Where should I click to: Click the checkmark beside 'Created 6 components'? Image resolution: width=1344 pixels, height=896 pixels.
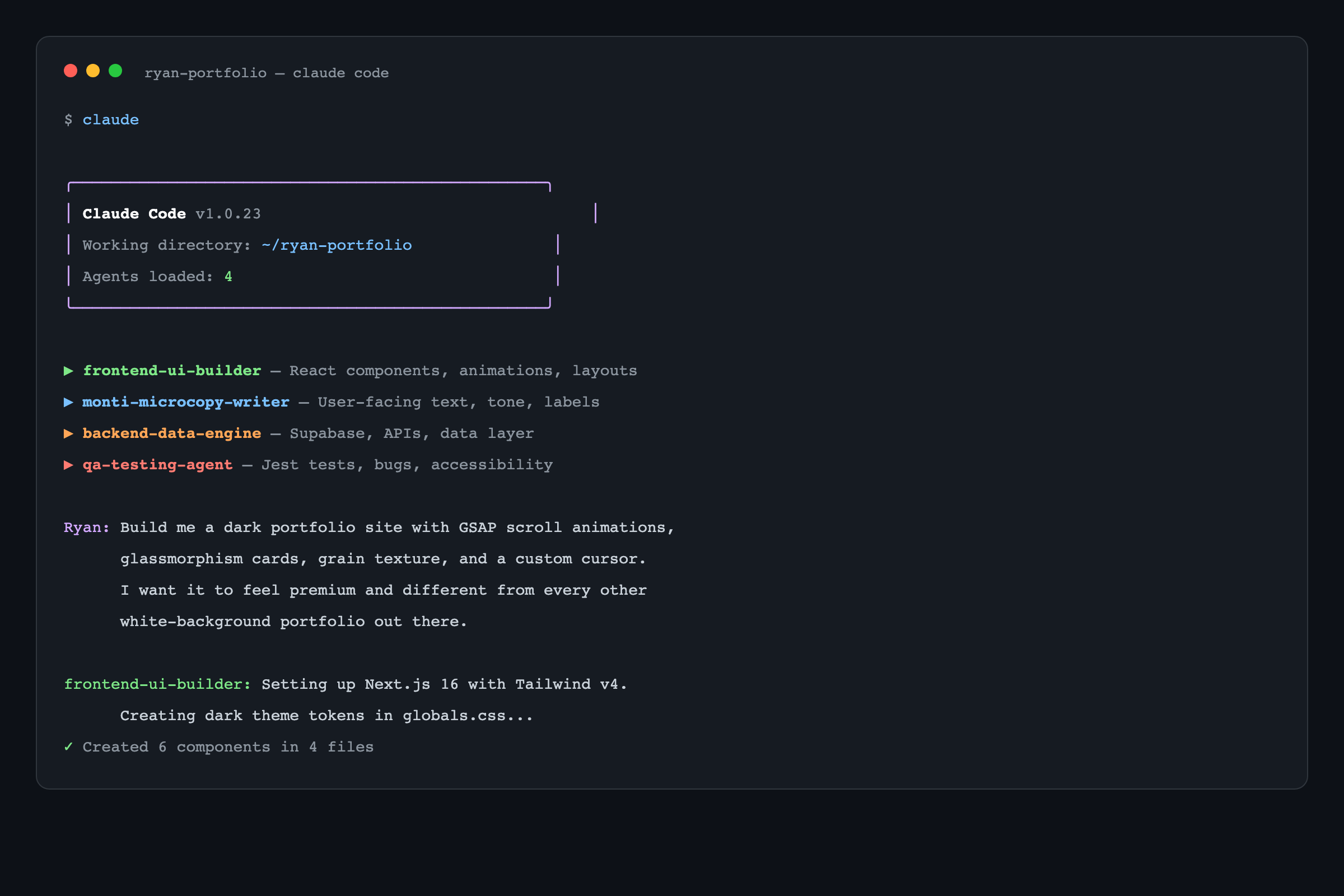click(x=68, y=746)
